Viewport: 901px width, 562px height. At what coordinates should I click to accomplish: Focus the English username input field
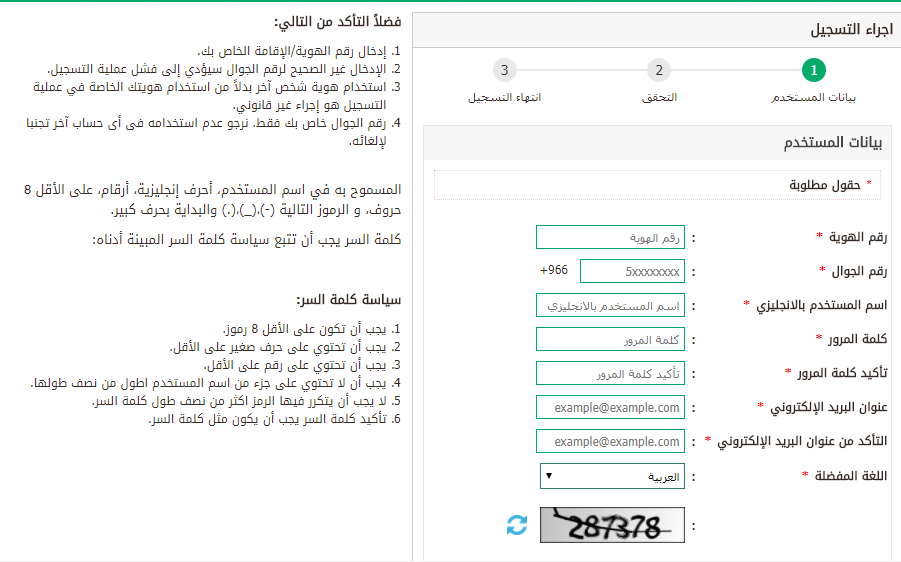point(610,306)
